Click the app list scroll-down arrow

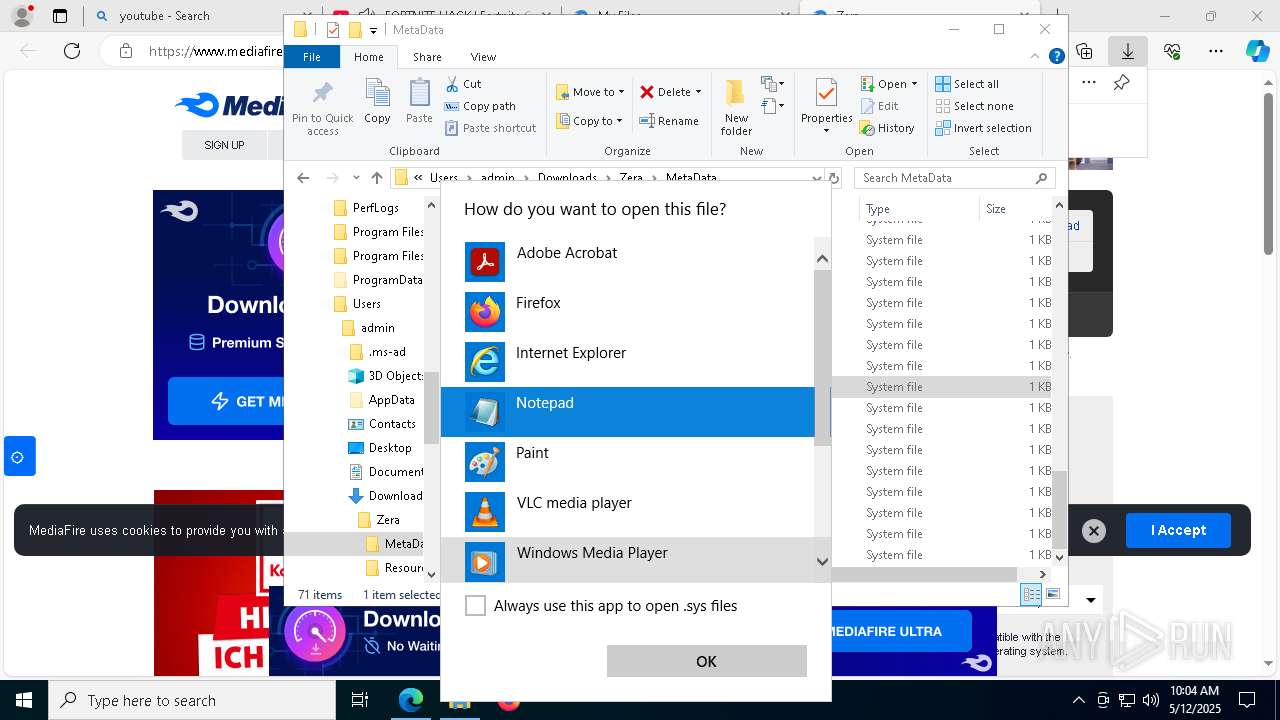point(822,561)
